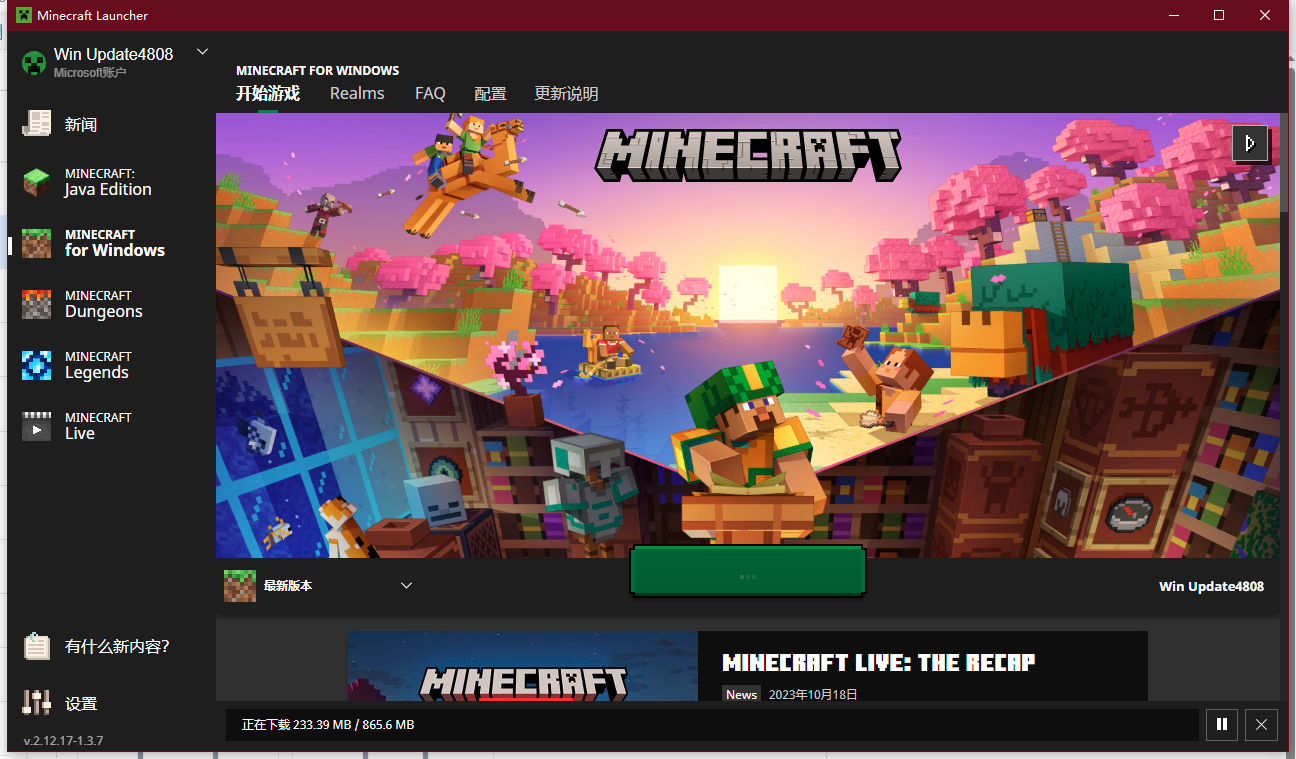This screenshot has width=1296, height=759.
Task: Open the 有什么新内容? label
Action: [117, 647]
